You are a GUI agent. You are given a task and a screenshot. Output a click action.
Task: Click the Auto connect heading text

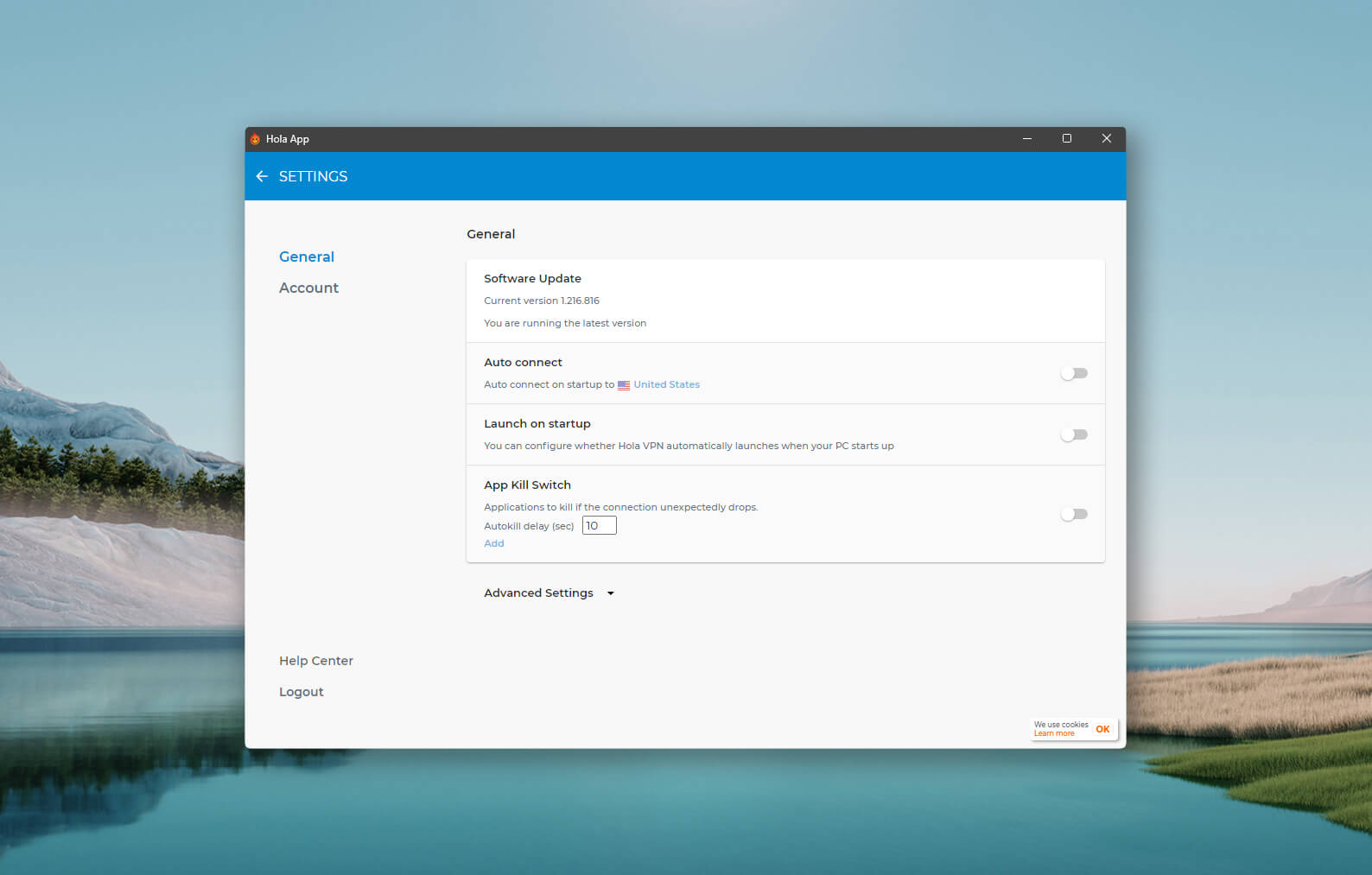(523, 362)
